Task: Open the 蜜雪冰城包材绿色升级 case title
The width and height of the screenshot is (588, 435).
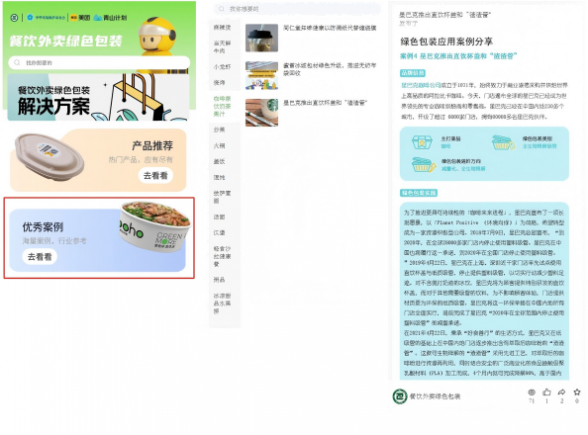Action: [x=329, y=69]
